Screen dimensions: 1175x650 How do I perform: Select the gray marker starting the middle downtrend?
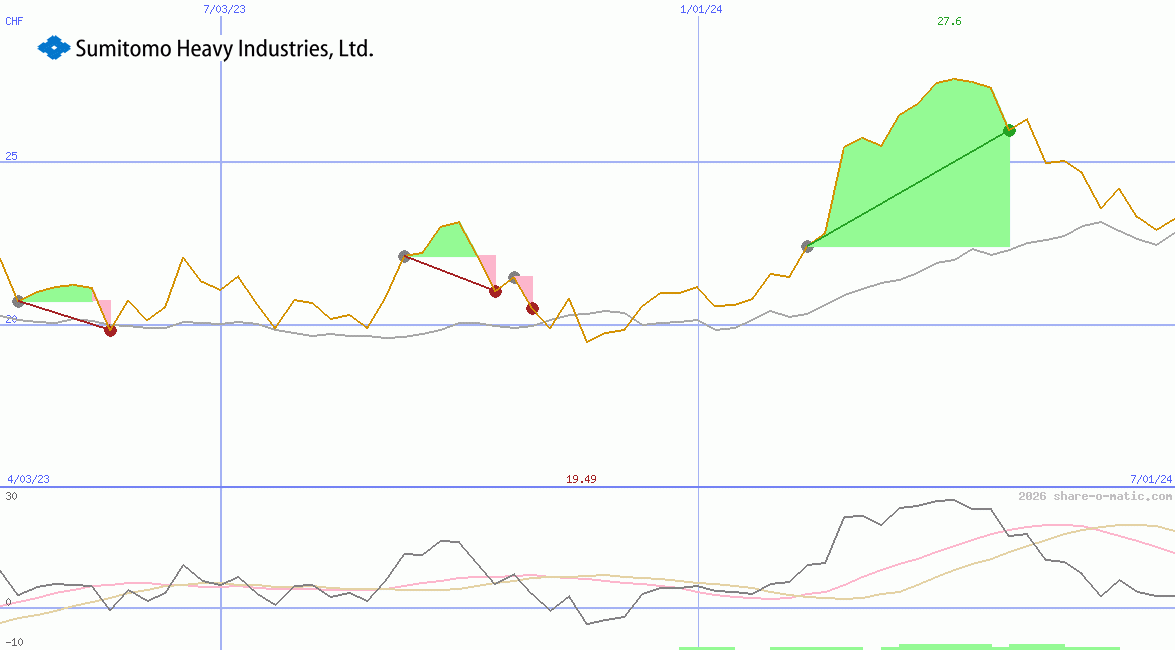click(402, 256)
